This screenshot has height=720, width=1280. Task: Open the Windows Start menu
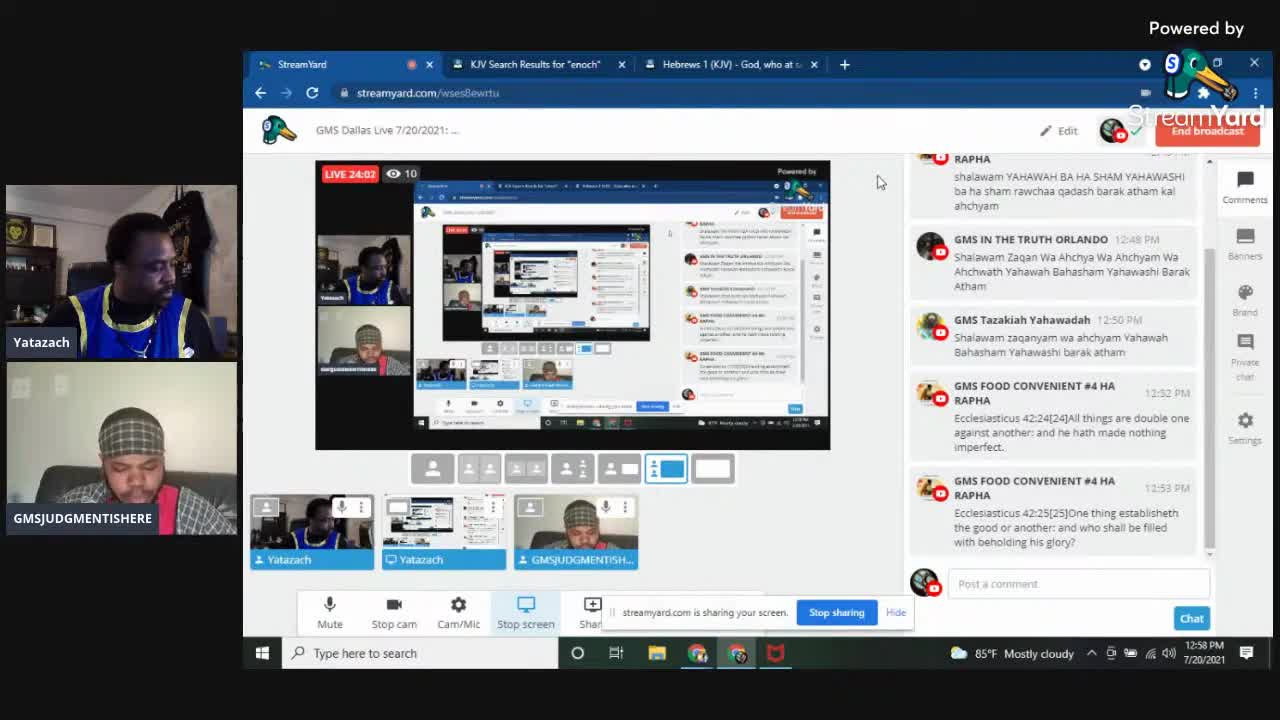click(x=262, y=653)
